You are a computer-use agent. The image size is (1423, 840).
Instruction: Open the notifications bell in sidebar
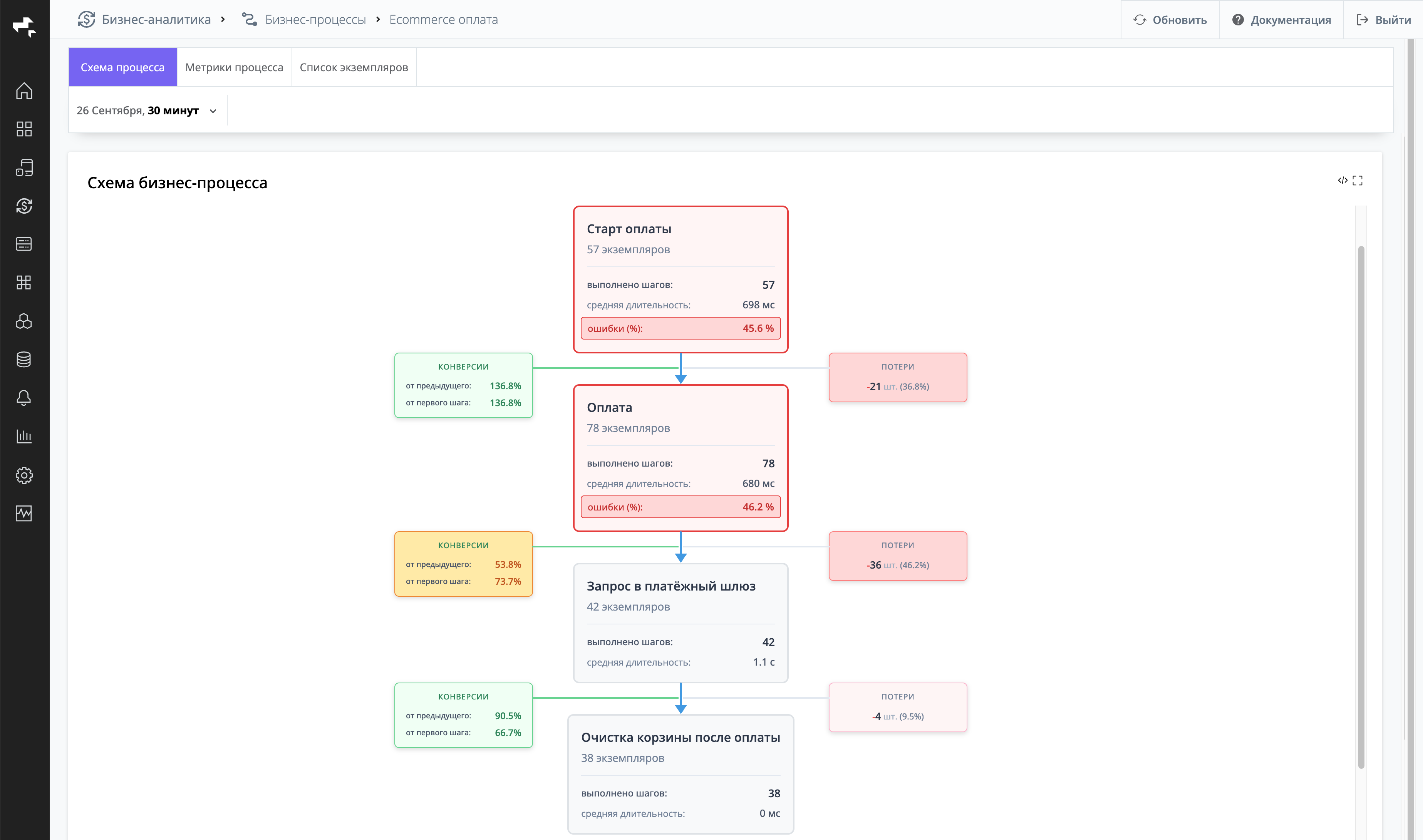click(24, 397)
